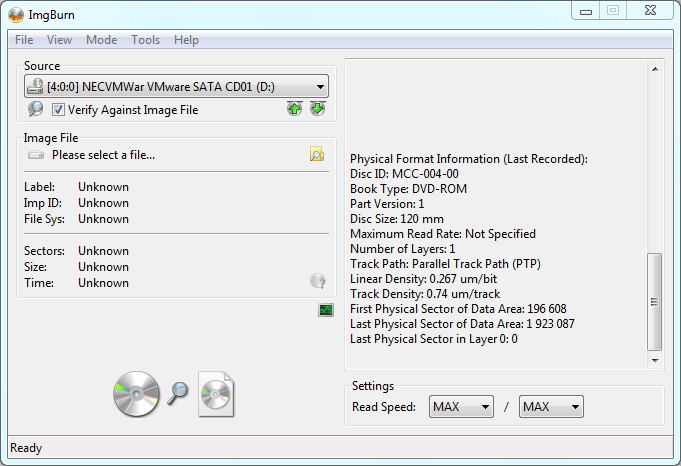Click the Time Unknown value
The height and width of the screenshot is (466, 681).
[103, 283]
